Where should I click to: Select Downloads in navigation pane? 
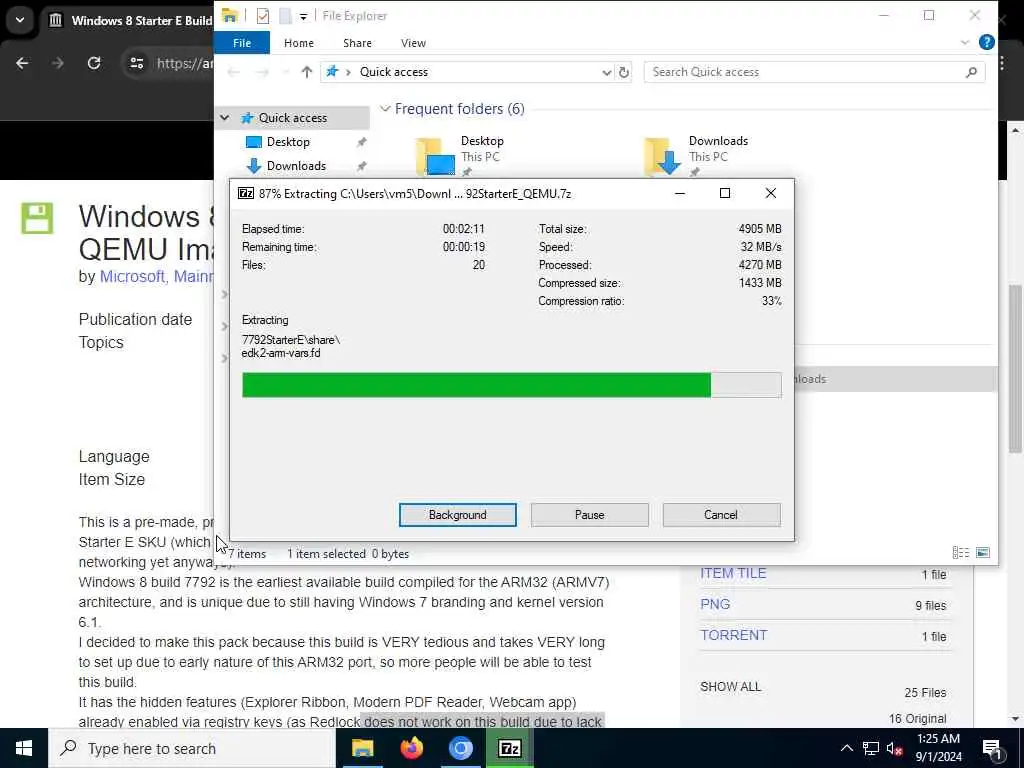click(x=296, y=166)
